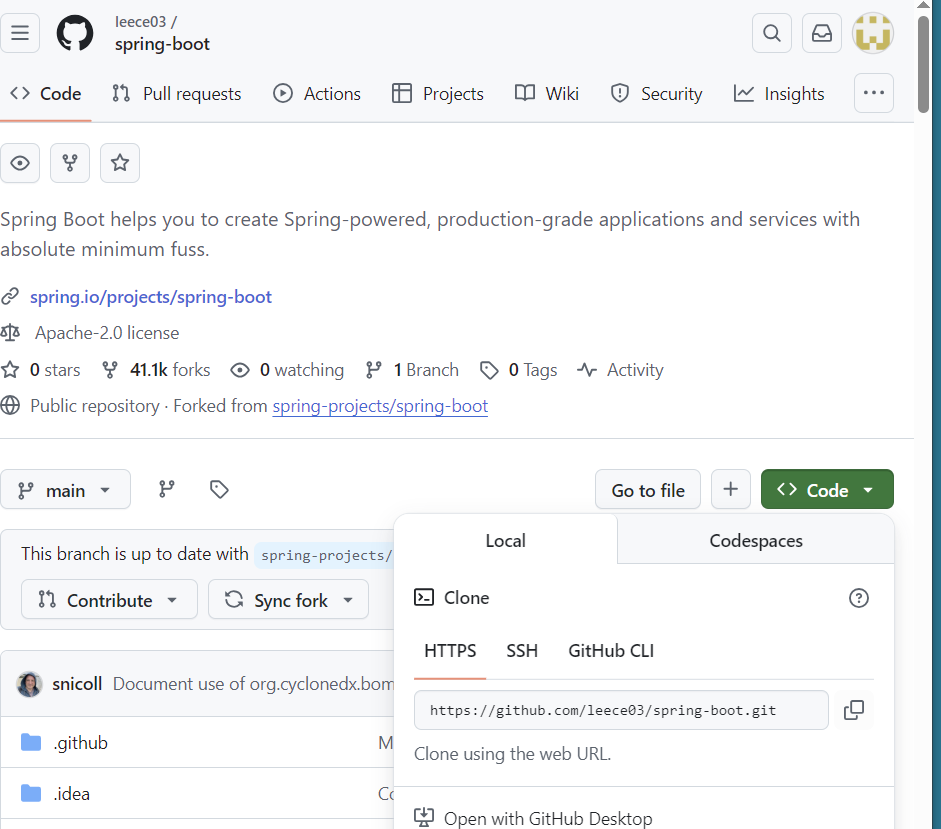Open the Insights tab
The image size is (941, 829).
pos(779,94)
